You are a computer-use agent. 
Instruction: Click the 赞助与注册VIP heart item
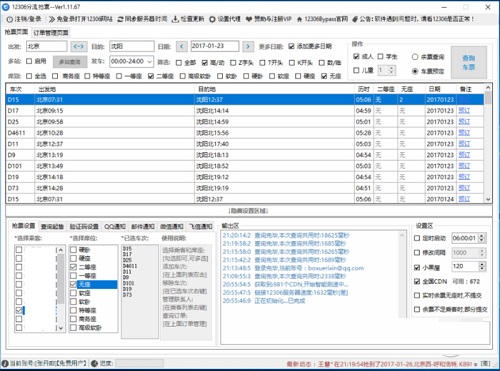point(268,19)
